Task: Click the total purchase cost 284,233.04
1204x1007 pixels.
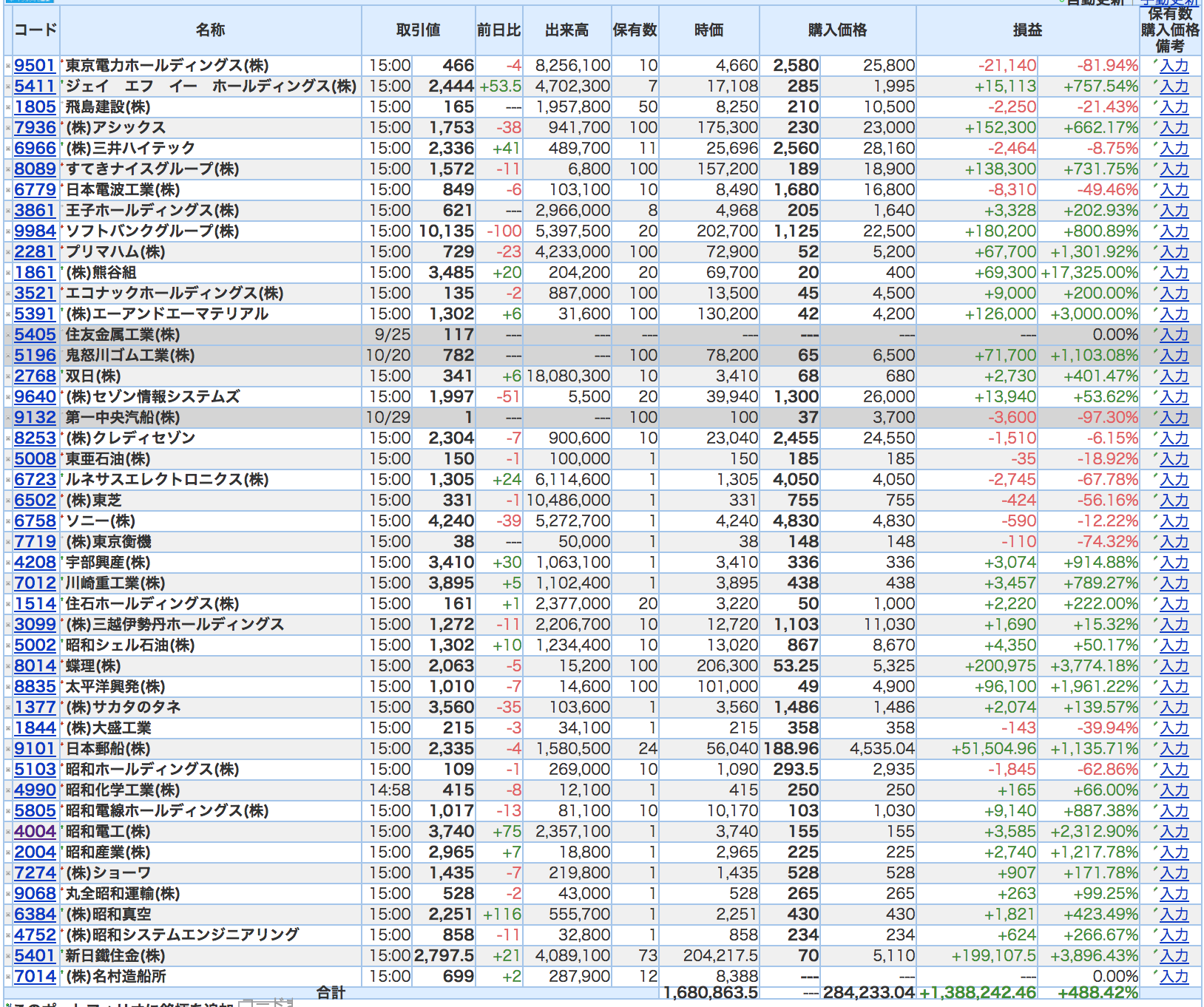Action: point(869,993)
